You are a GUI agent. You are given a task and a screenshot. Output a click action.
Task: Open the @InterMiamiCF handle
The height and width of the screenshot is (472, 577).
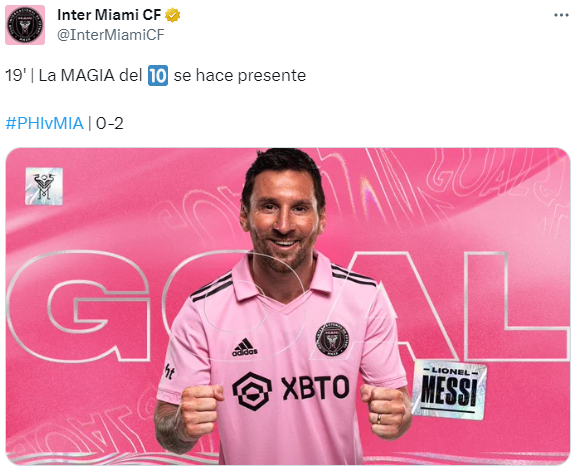111,35
